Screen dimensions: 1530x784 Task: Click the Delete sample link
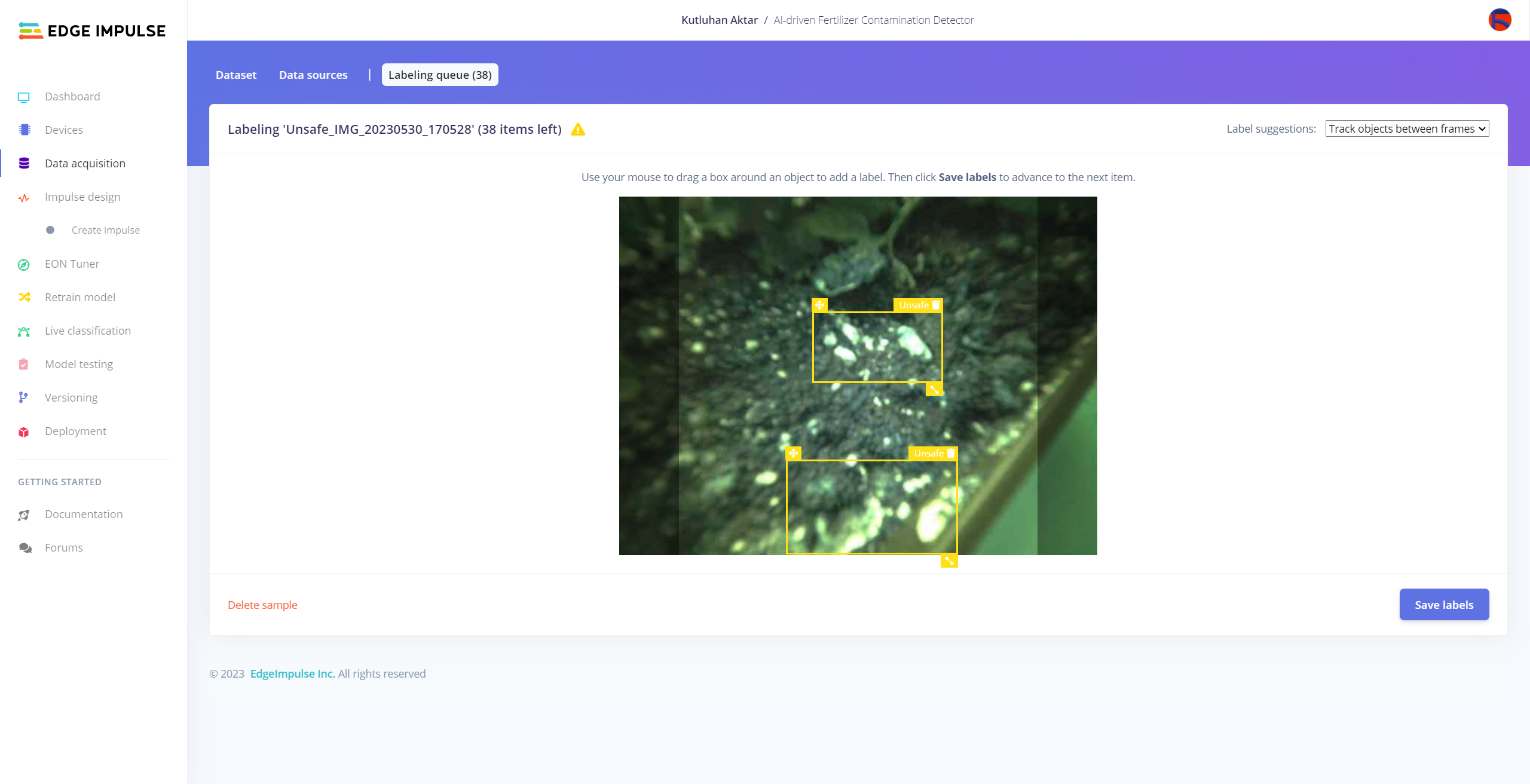click(x=262, y=605)
